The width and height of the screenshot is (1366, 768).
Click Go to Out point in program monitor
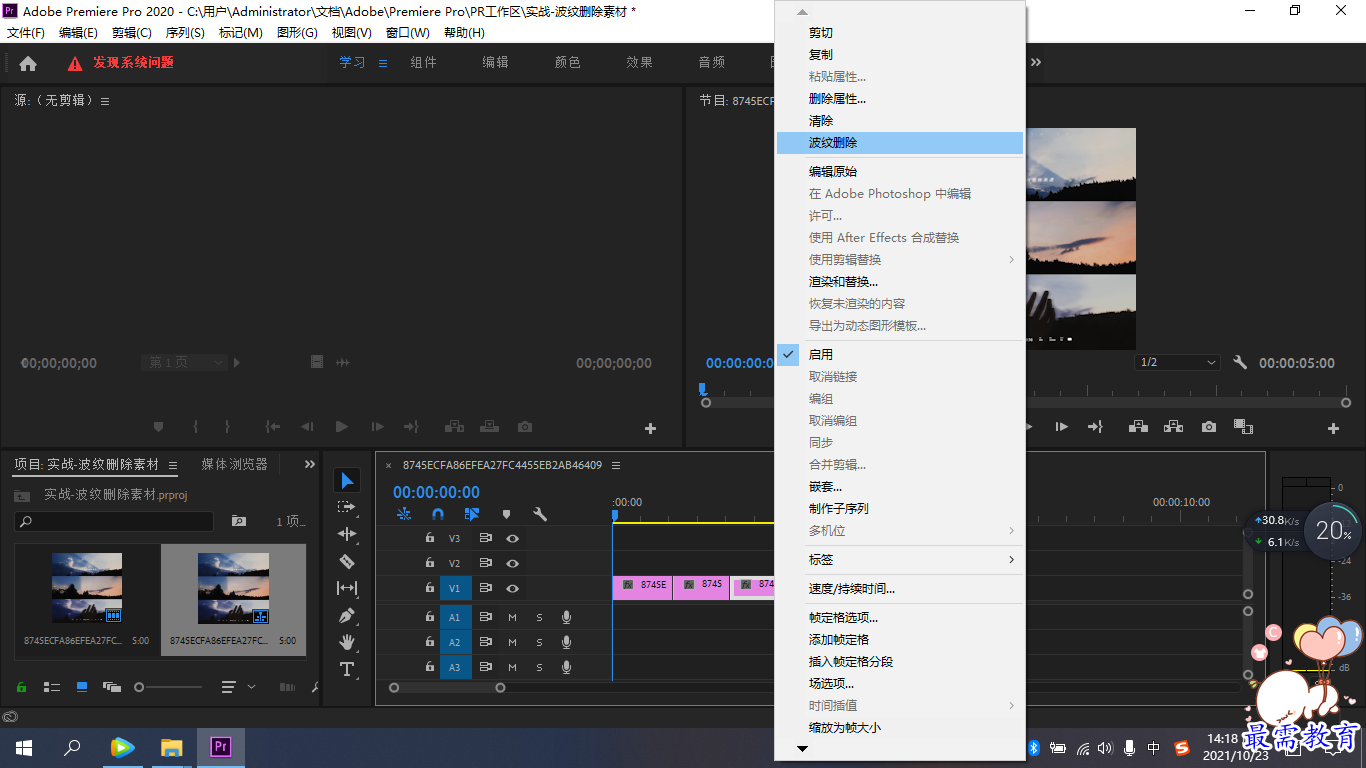pos(1095,427)
